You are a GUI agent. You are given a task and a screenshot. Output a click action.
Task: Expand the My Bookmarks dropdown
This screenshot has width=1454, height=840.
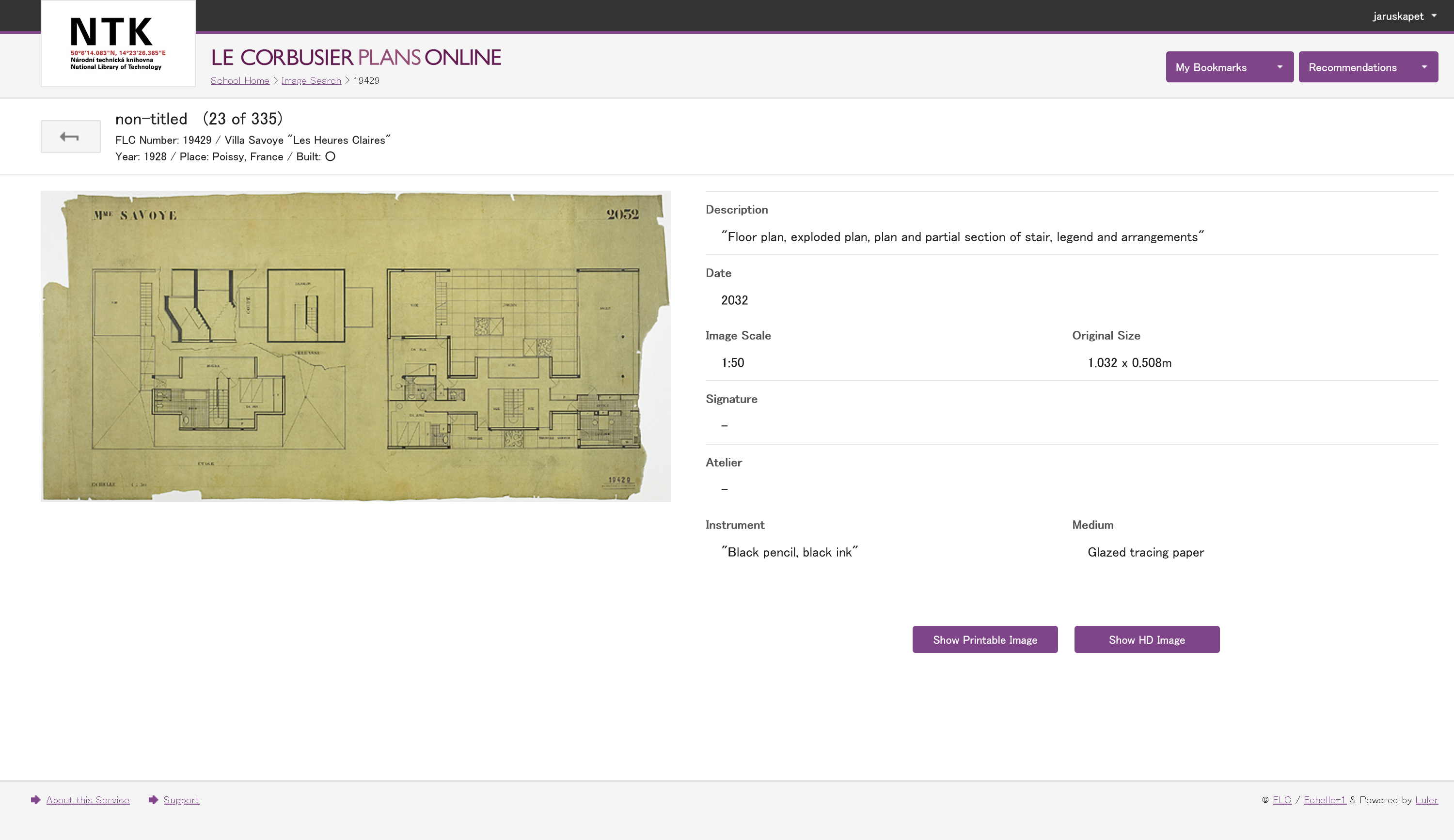[1230, 67]
